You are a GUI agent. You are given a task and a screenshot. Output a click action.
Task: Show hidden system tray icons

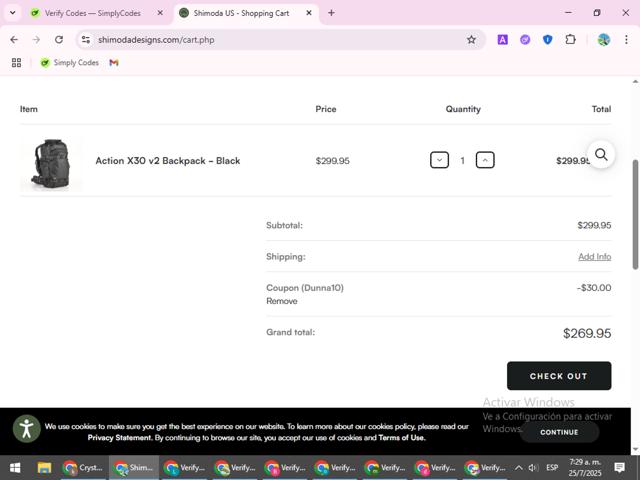tap(518, 468)
